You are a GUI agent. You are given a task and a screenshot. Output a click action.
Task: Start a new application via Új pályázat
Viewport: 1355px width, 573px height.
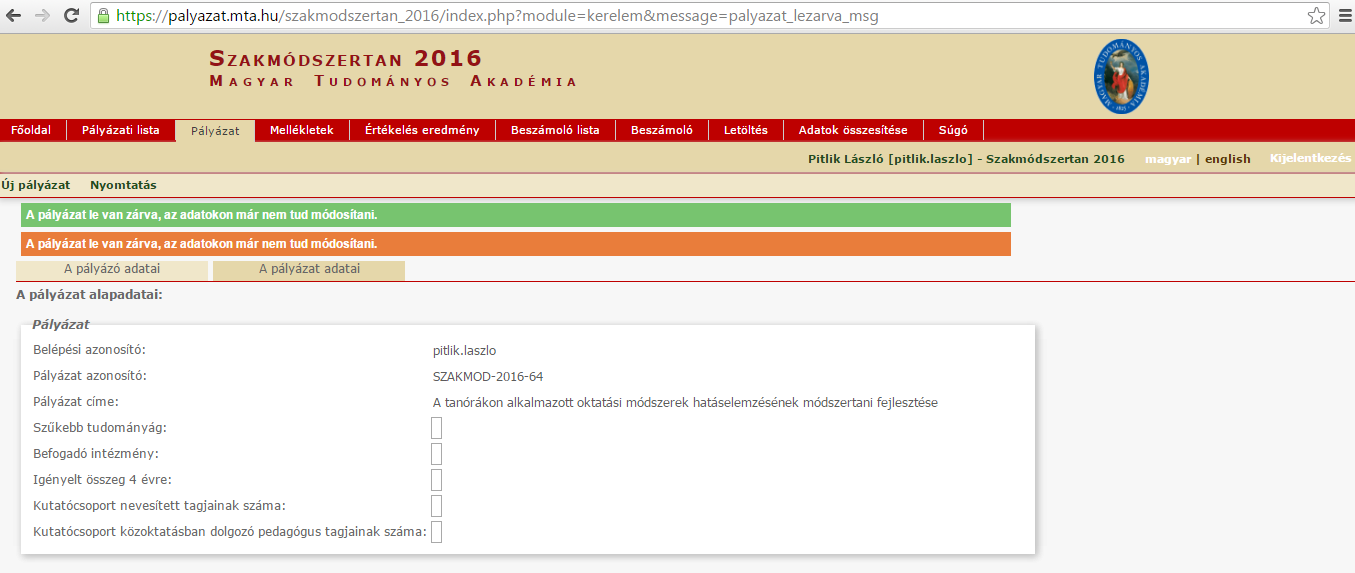35,185
